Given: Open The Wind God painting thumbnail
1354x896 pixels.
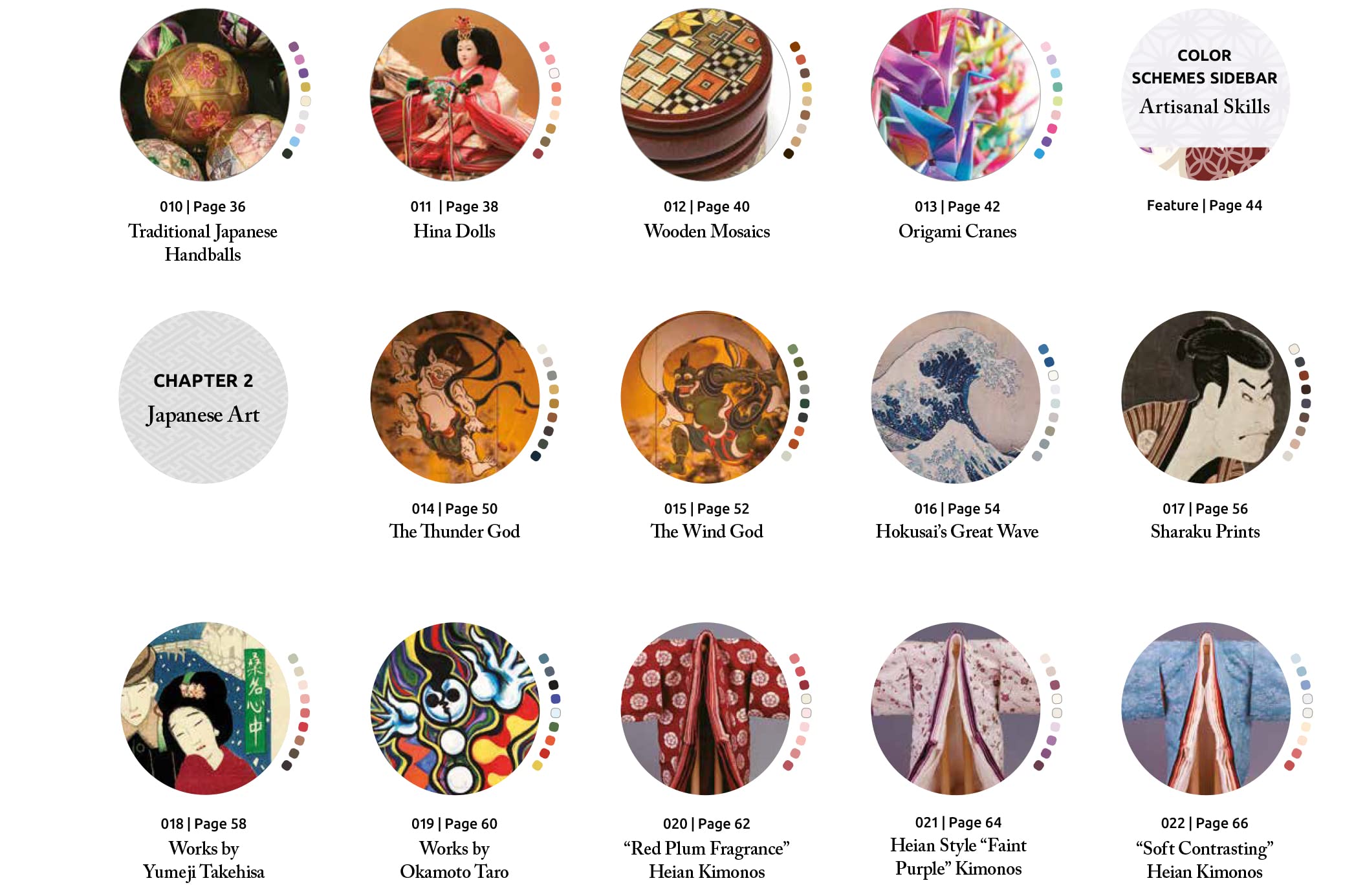Looking at the screenshot, I should tap(705, 397).
